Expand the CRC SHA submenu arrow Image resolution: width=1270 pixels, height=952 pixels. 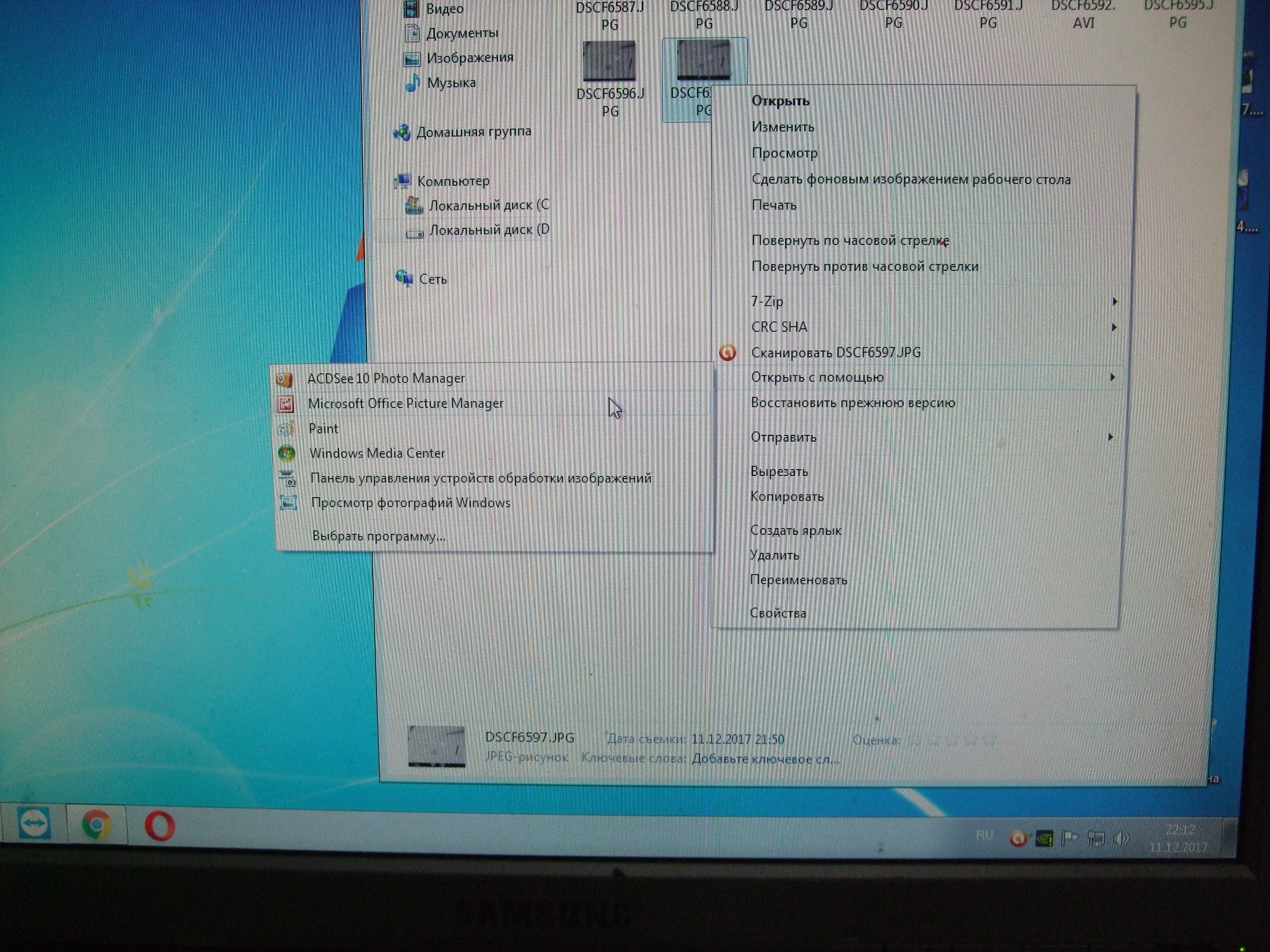point(1114,327)
